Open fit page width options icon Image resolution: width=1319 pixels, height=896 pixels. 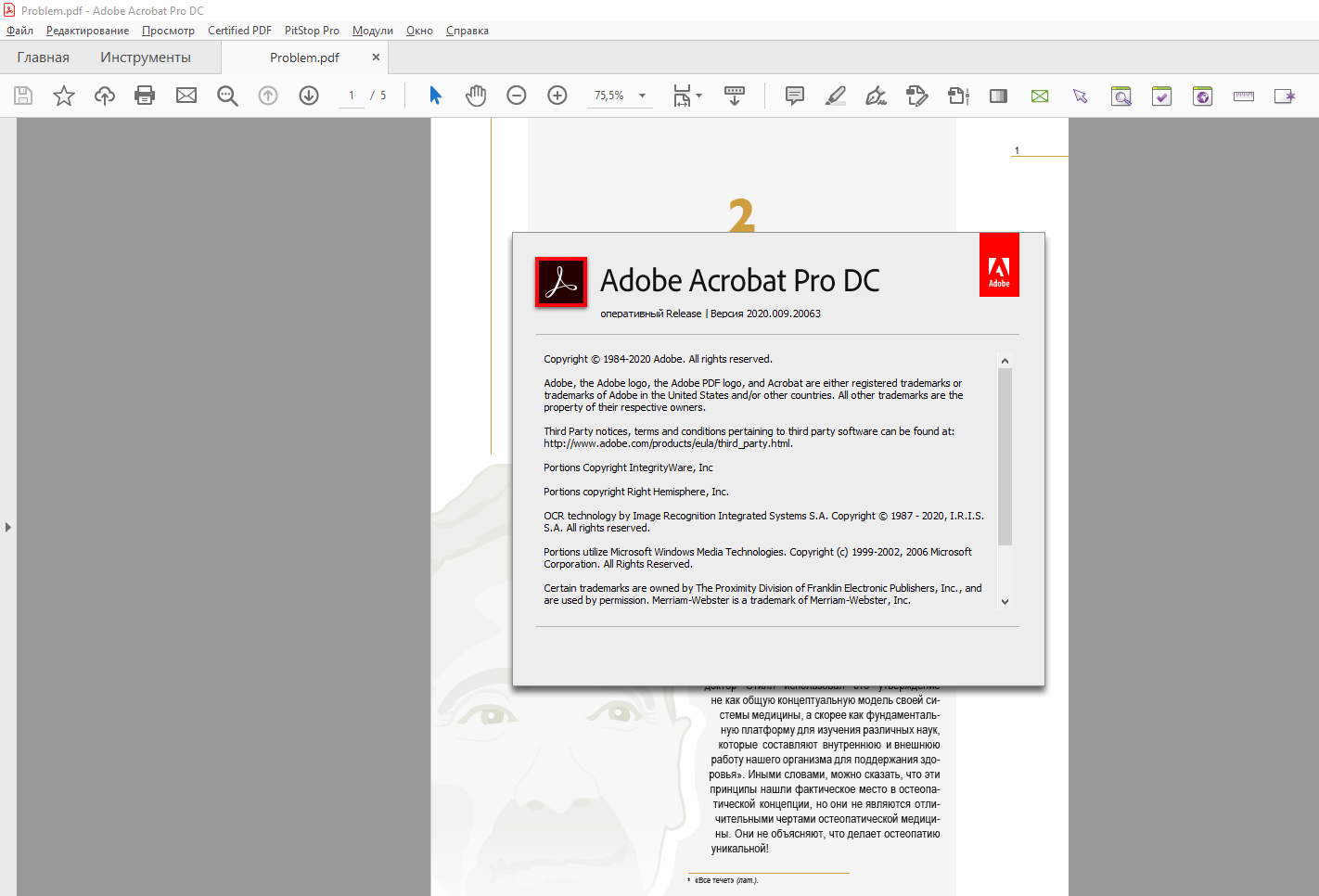pyautogui.click(x=682, y=96)
